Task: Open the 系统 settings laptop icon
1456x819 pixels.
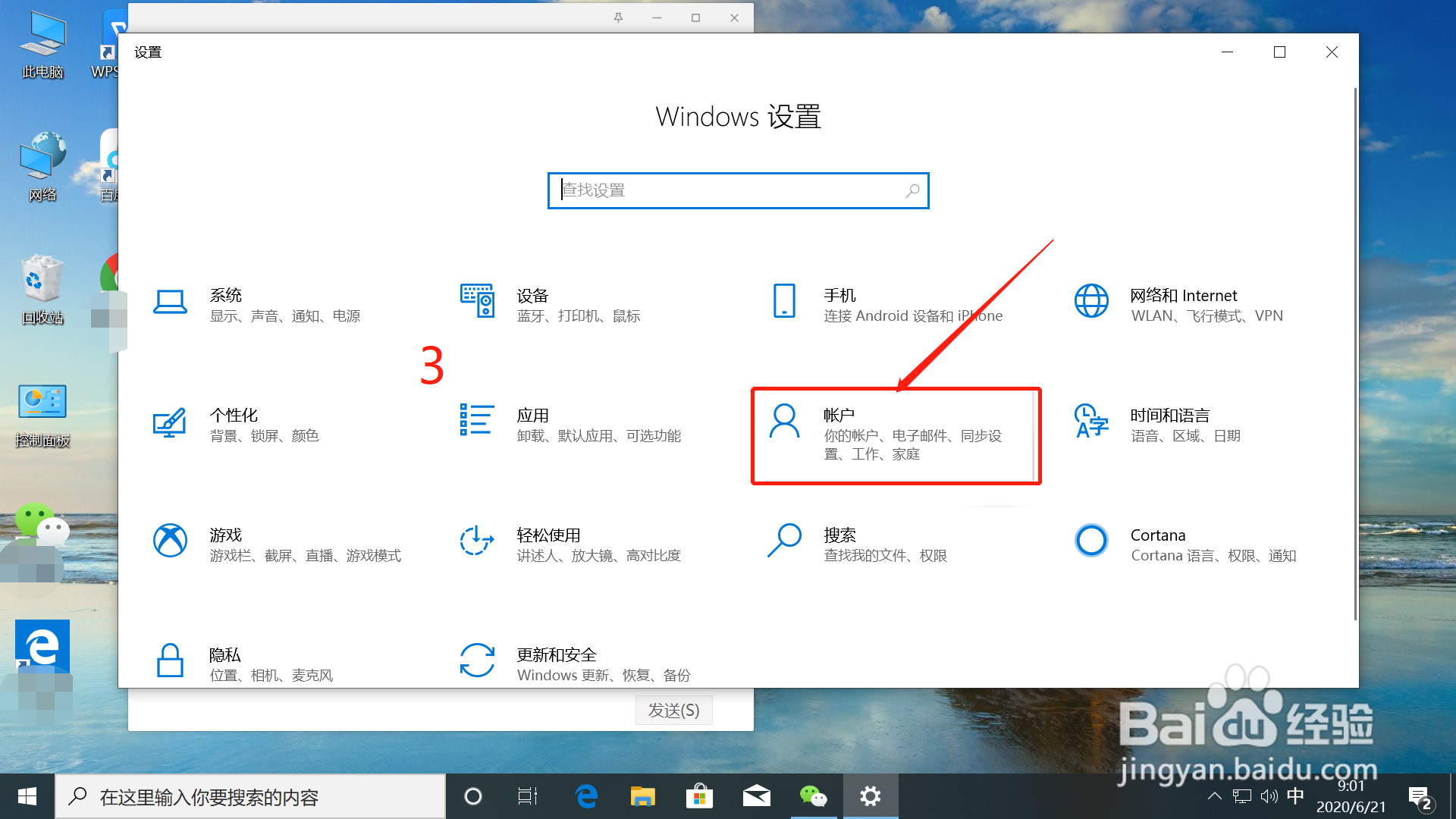Action: coord(170,302)
